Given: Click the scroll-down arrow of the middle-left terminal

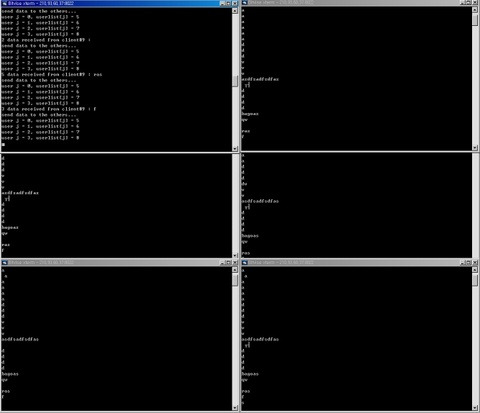Looking at the screenshot, I should point(235,255).
